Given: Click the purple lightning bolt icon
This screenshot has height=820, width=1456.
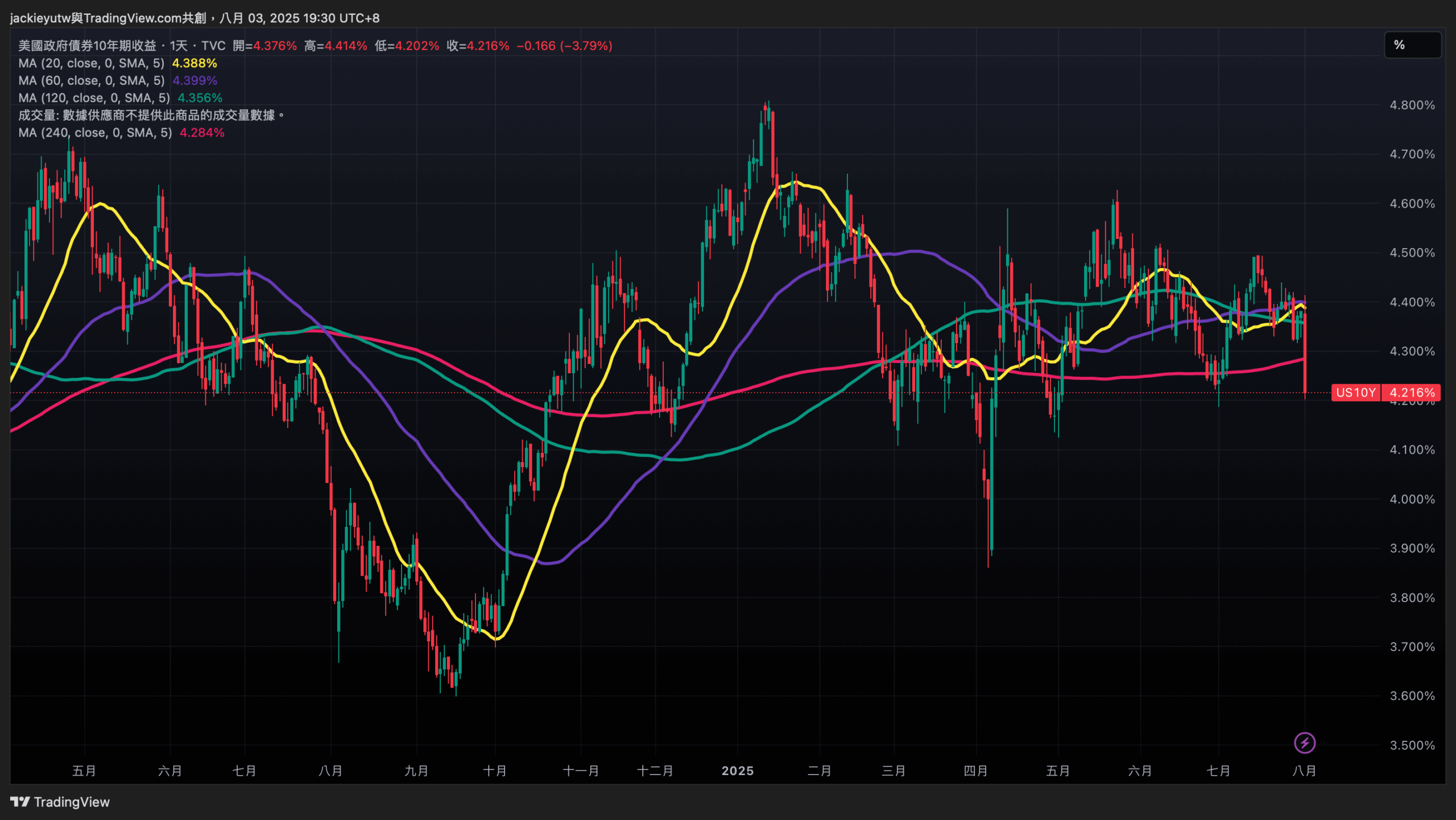Looking at the screenshot, I should 1304,743.
